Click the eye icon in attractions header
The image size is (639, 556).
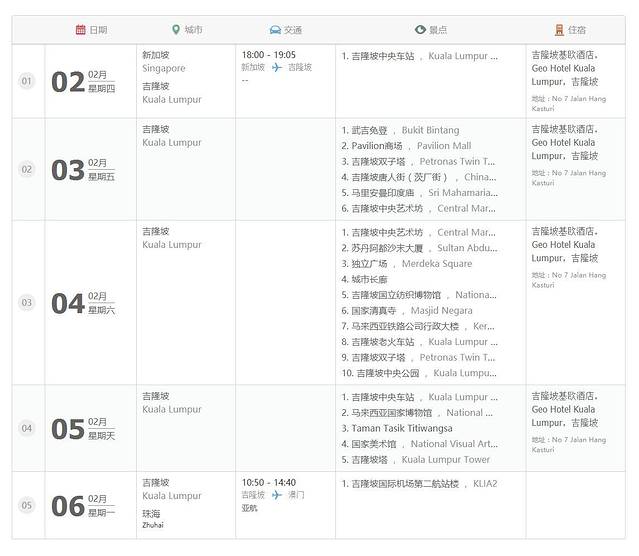[420, 30]
